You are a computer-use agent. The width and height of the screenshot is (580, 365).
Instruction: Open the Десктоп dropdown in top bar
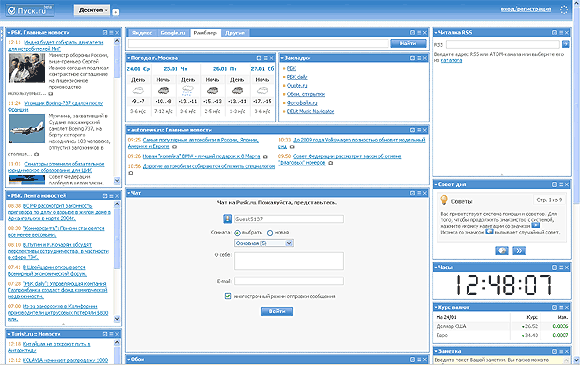pos(92,10)
